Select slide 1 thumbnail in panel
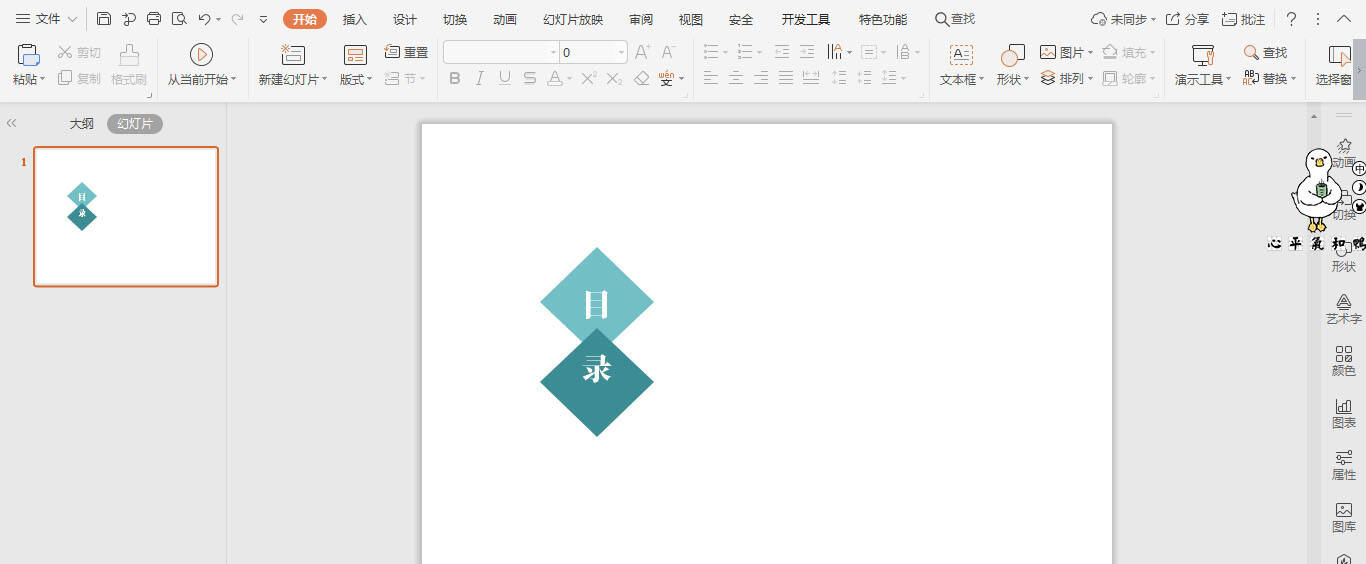The height and width of the screenshot is (564, 1366). (x=126, y=216)
